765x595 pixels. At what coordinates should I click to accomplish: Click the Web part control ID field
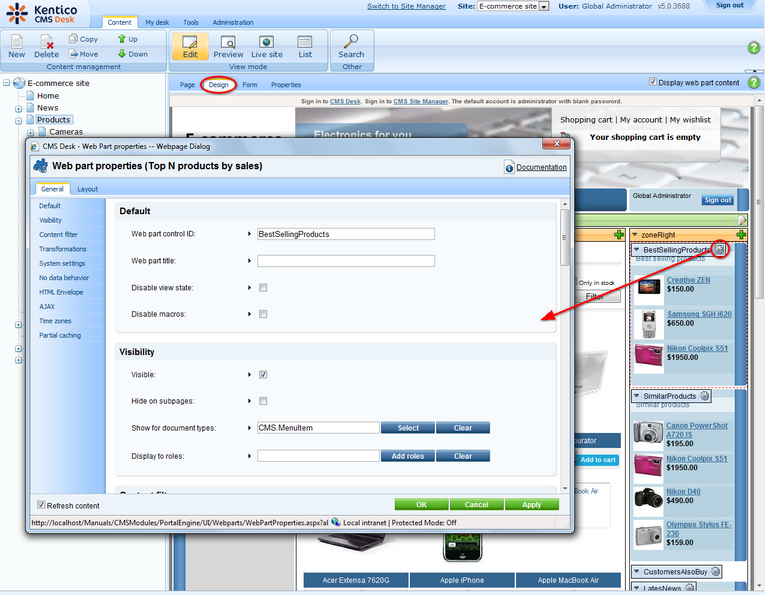coord(346,234)
